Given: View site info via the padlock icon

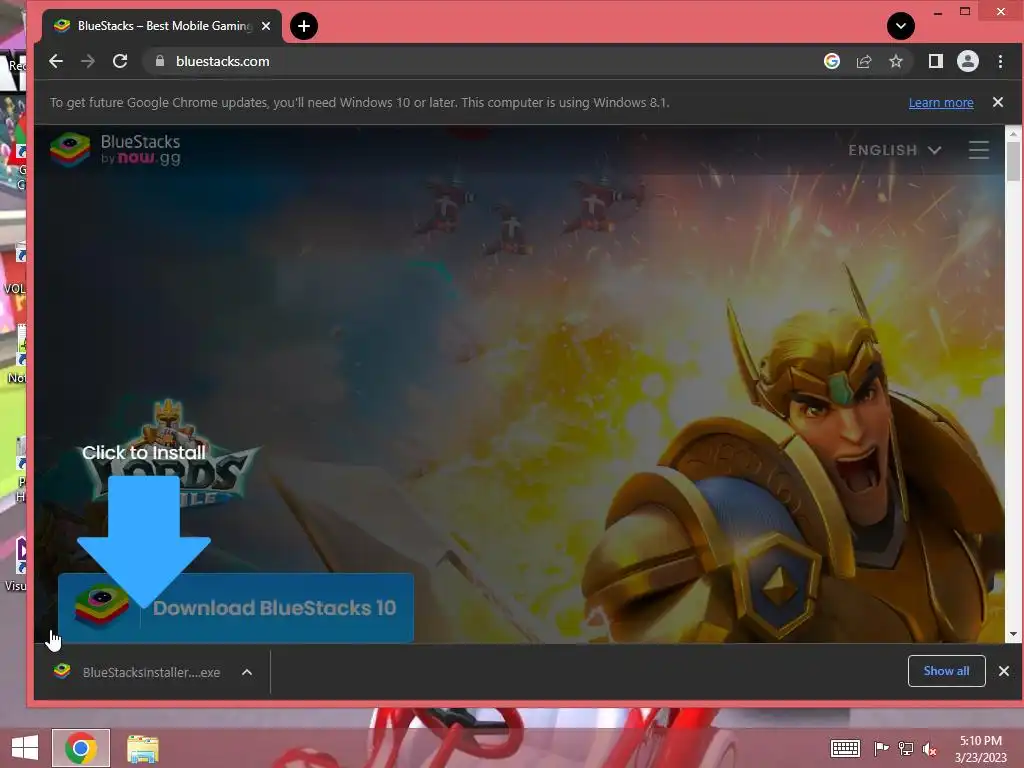Looking at the screenshot, I should 160,61.
